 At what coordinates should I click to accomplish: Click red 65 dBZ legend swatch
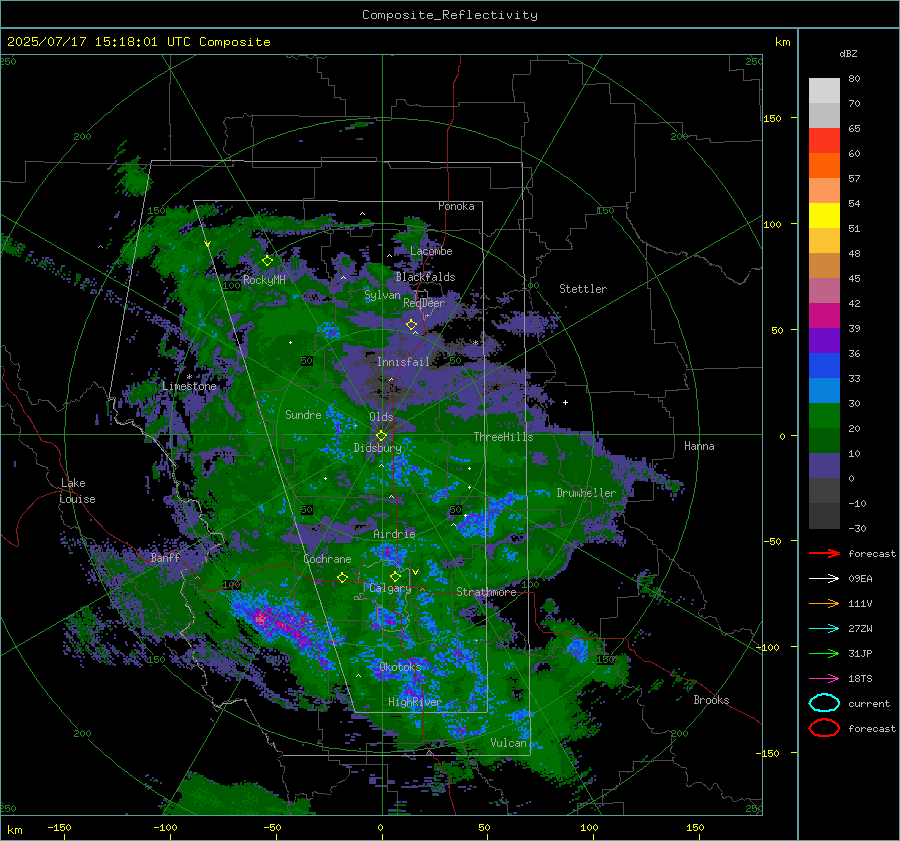tap(824, 140)
